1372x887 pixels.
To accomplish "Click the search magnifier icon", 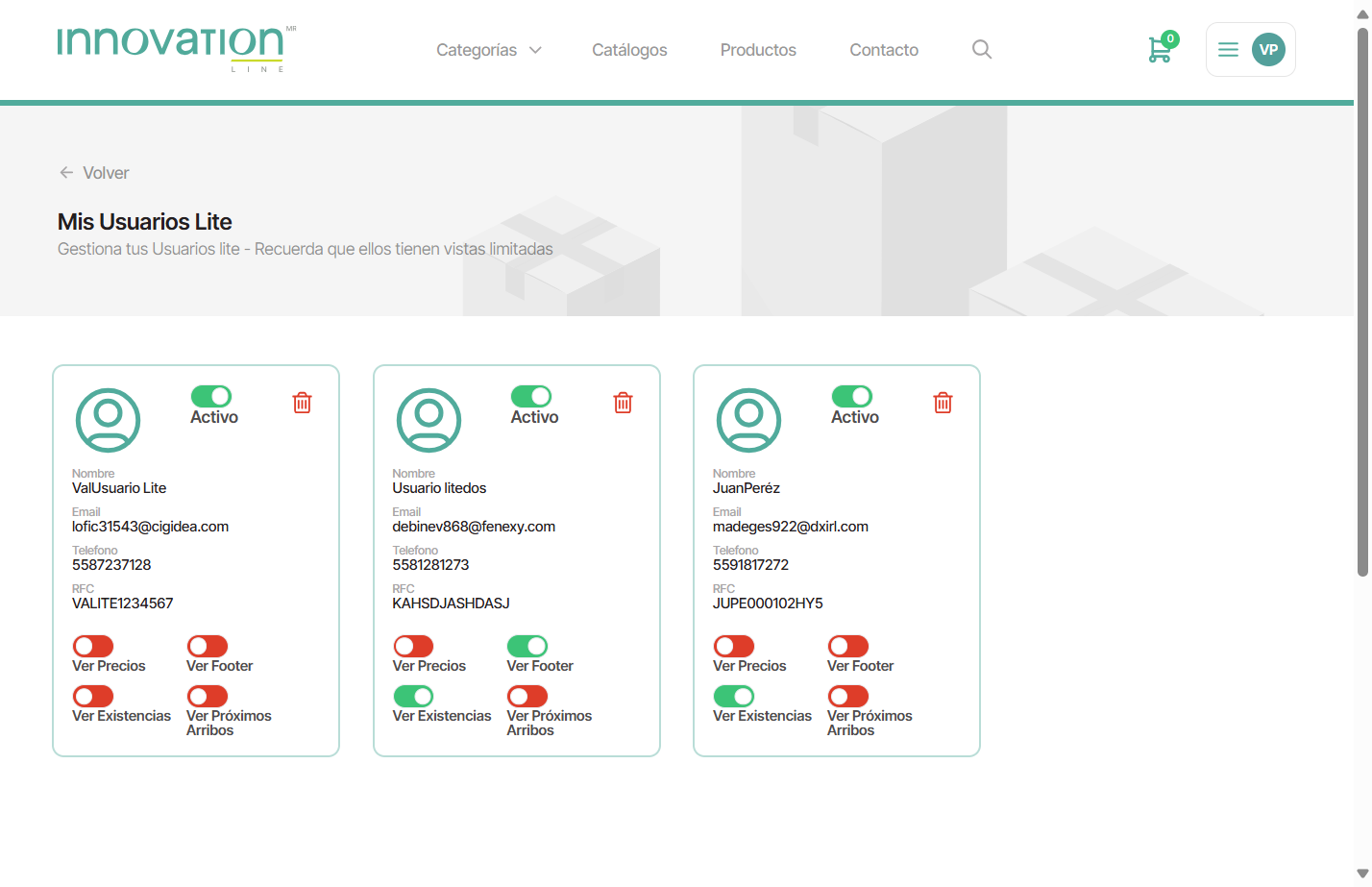I will [x=981, y=49].
